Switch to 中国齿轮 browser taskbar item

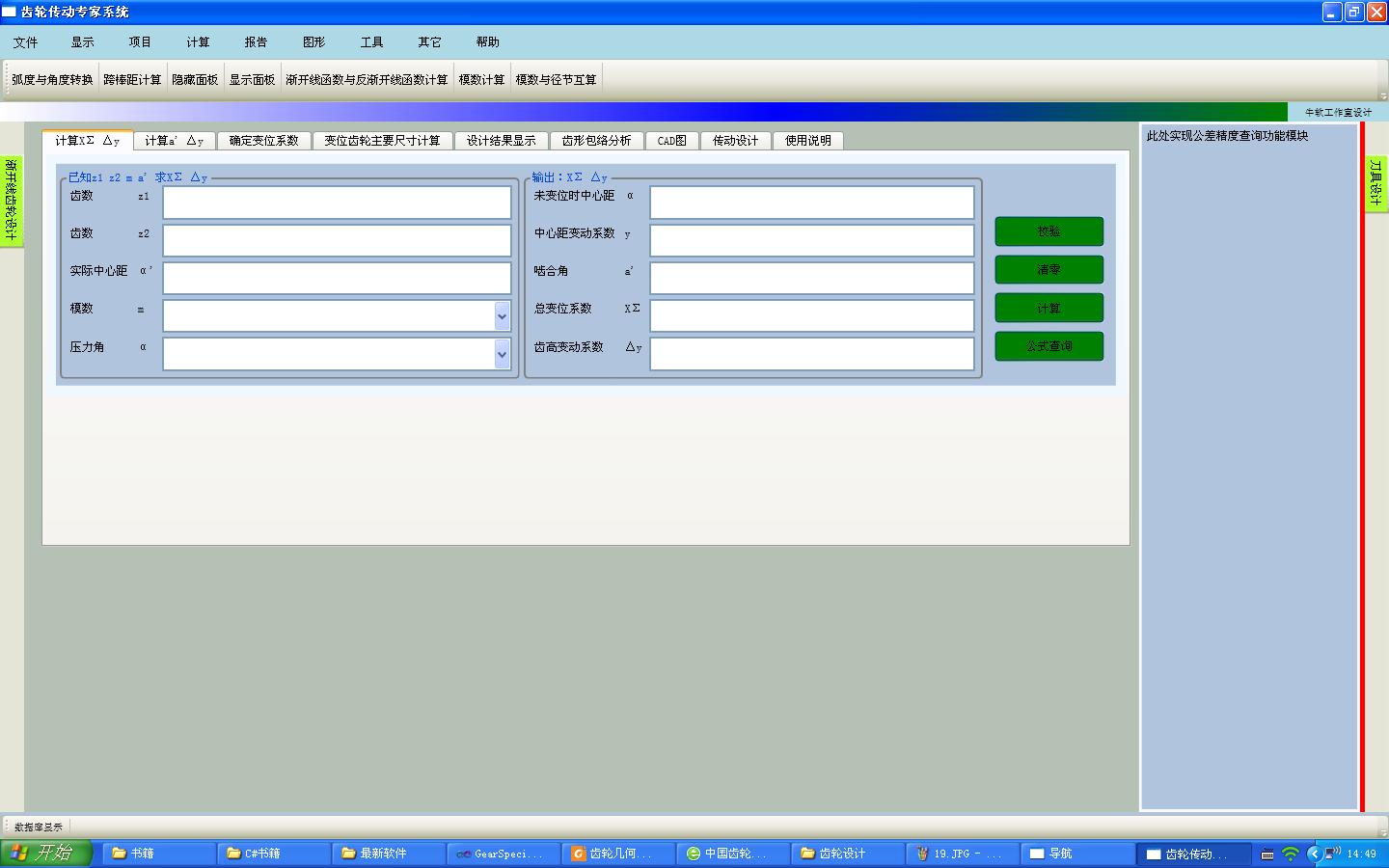pos(733,854)
